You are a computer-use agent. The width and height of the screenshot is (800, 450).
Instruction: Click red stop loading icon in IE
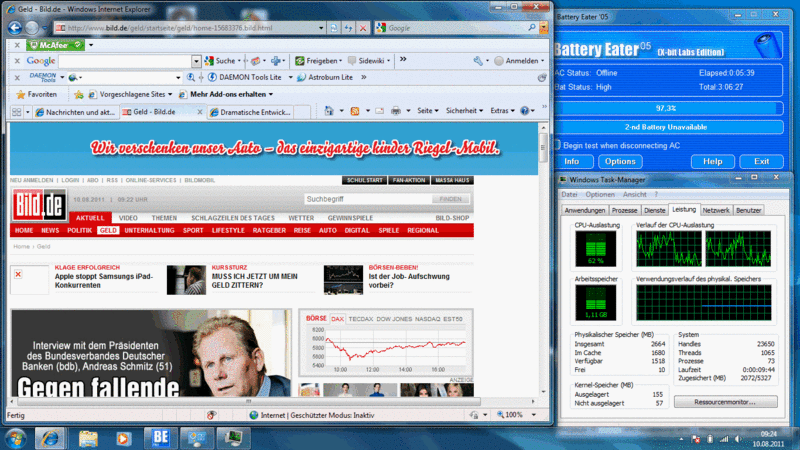(x=363, y=28)
